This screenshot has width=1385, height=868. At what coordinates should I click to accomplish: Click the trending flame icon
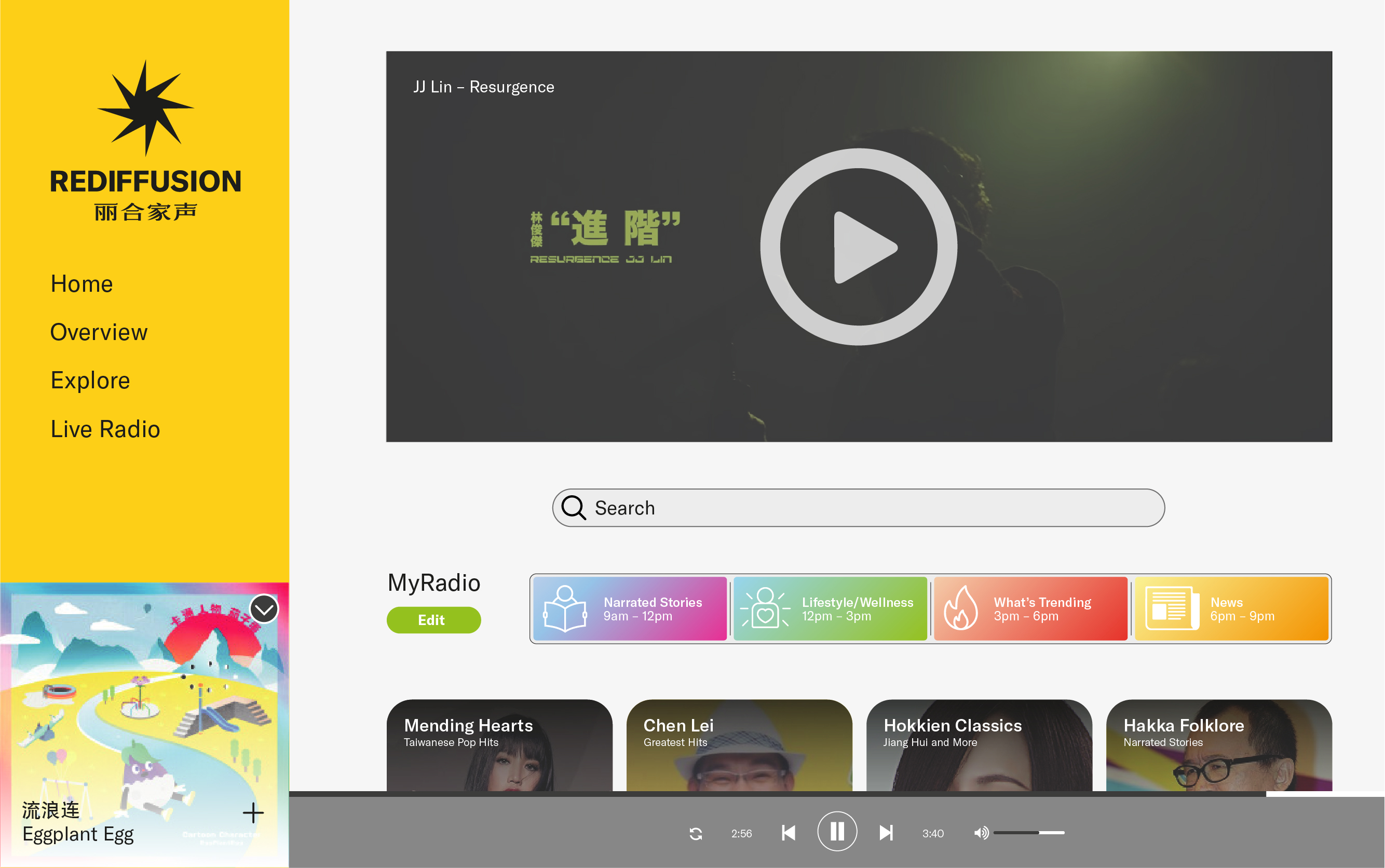pos(961,608)
